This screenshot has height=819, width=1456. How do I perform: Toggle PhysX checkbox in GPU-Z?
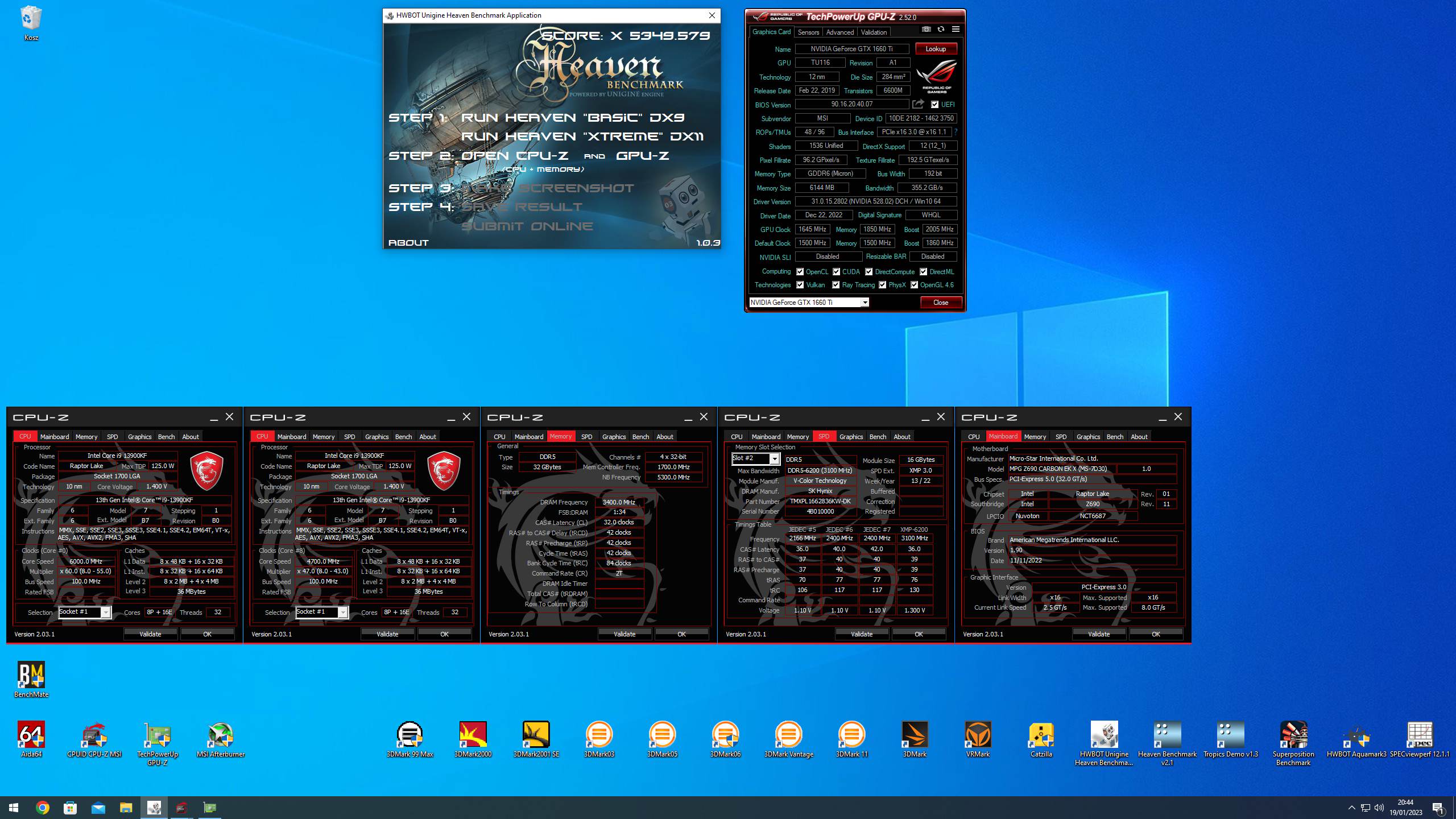tap(882, 285)
